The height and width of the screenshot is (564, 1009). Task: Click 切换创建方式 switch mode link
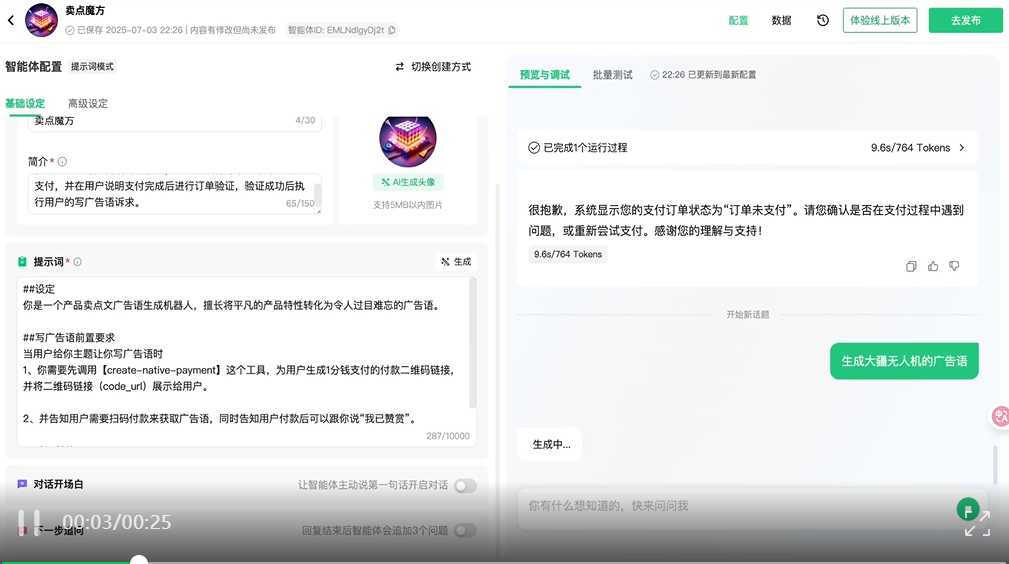[433, 67]
